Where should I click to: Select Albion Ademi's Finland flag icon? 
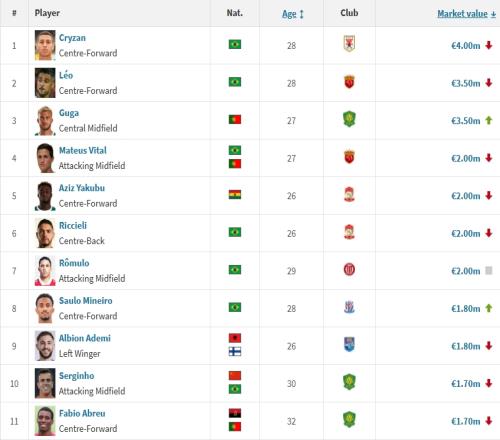pyautogui.click(x=235, y=352)
